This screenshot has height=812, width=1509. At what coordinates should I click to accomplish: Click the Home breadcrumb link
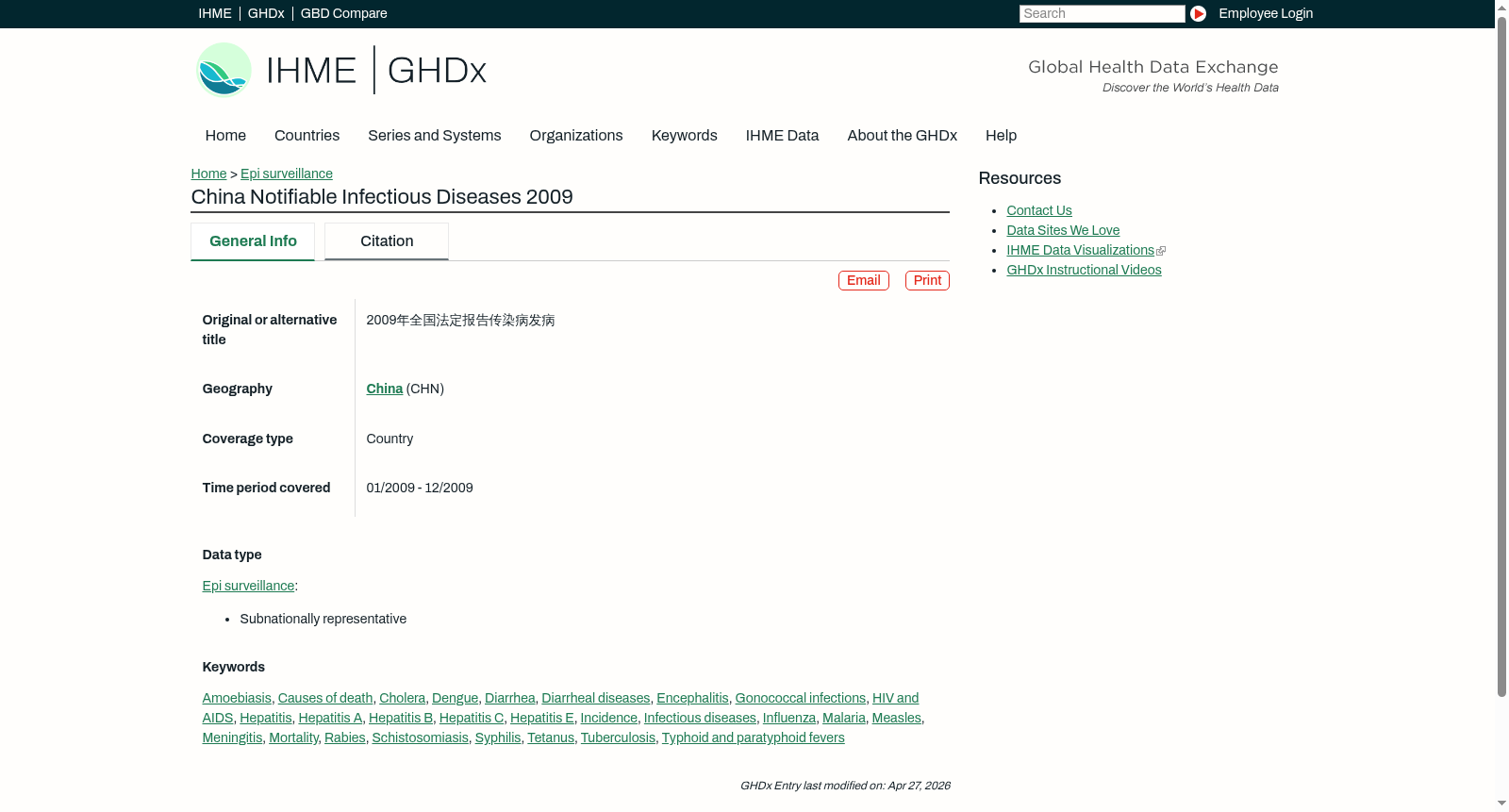pyautogui.click(x=208, y=174)
